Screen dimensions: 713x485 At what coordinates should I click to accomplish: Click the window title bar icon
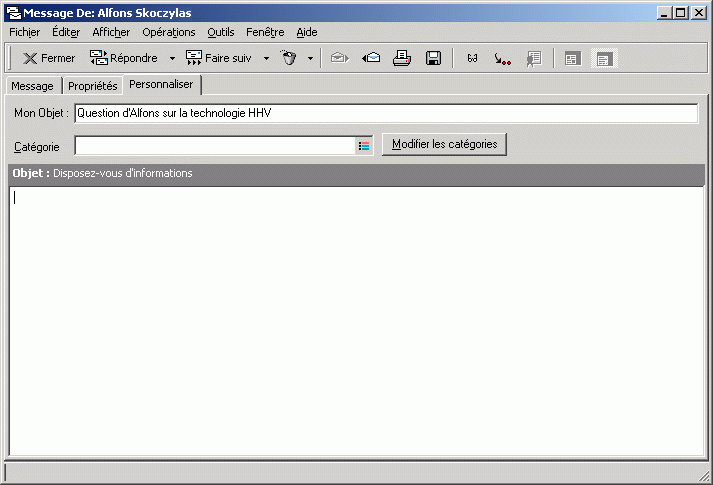click(x=14, y=13)
